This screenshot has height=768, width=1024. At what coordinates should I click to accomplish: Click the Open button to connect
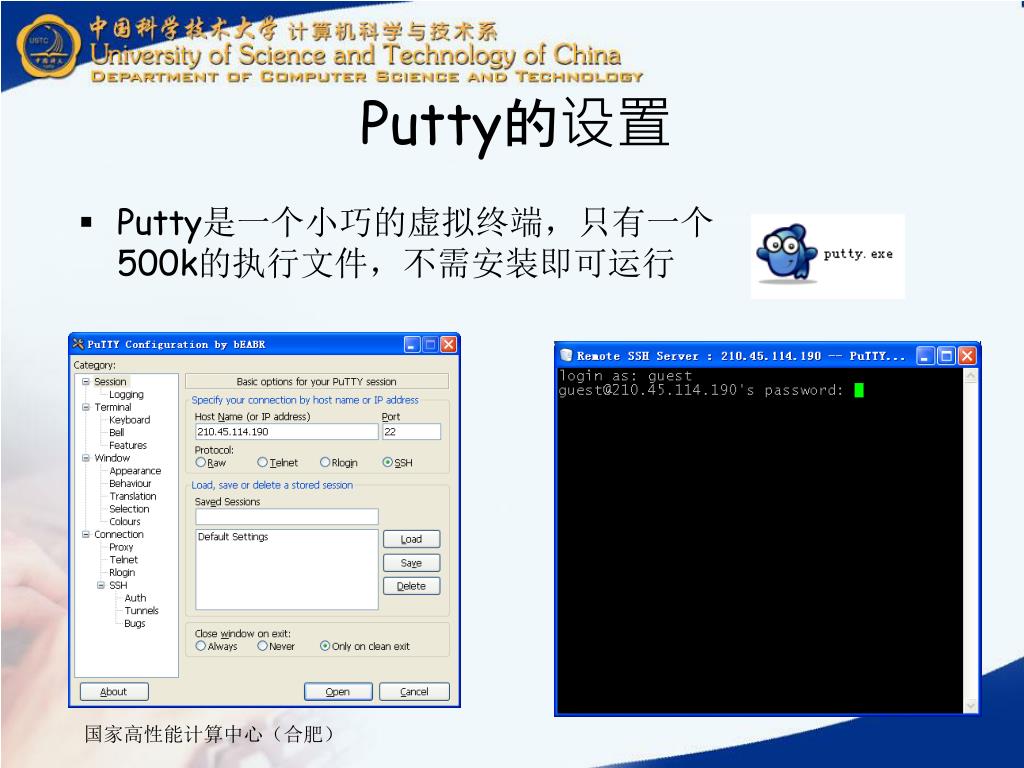[x=338, y=692]
